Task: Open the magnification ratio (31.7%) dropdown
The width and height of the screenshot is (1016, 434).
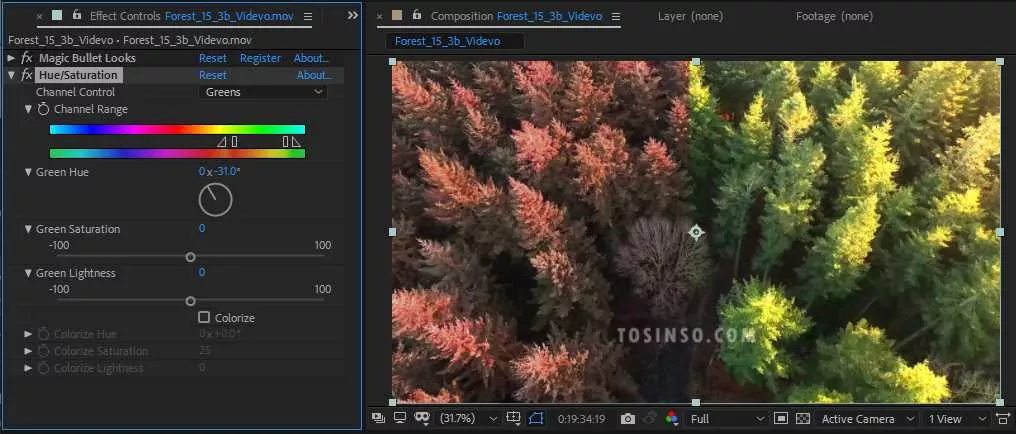Action: pyautogui.click(x=469, y=419)
